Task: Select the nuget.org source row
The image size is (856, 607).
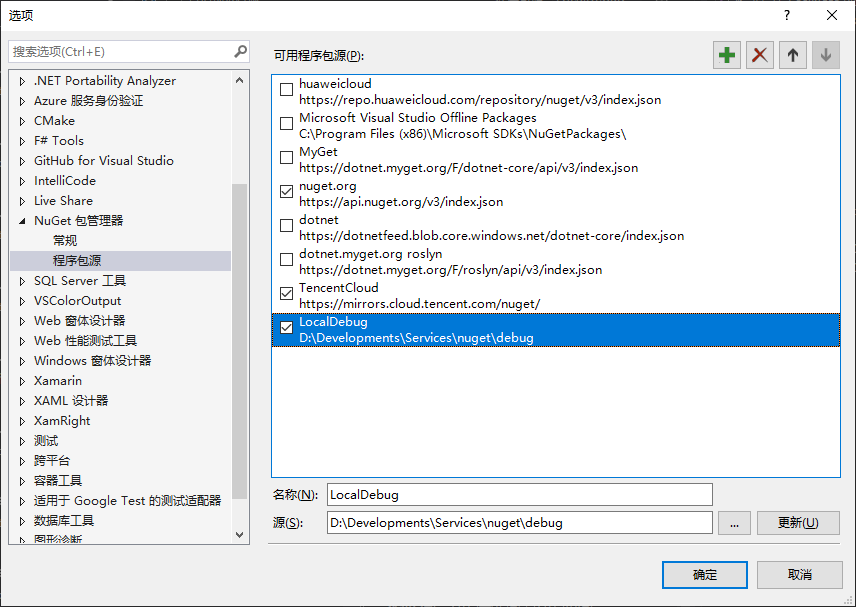Action: (556, 194)
